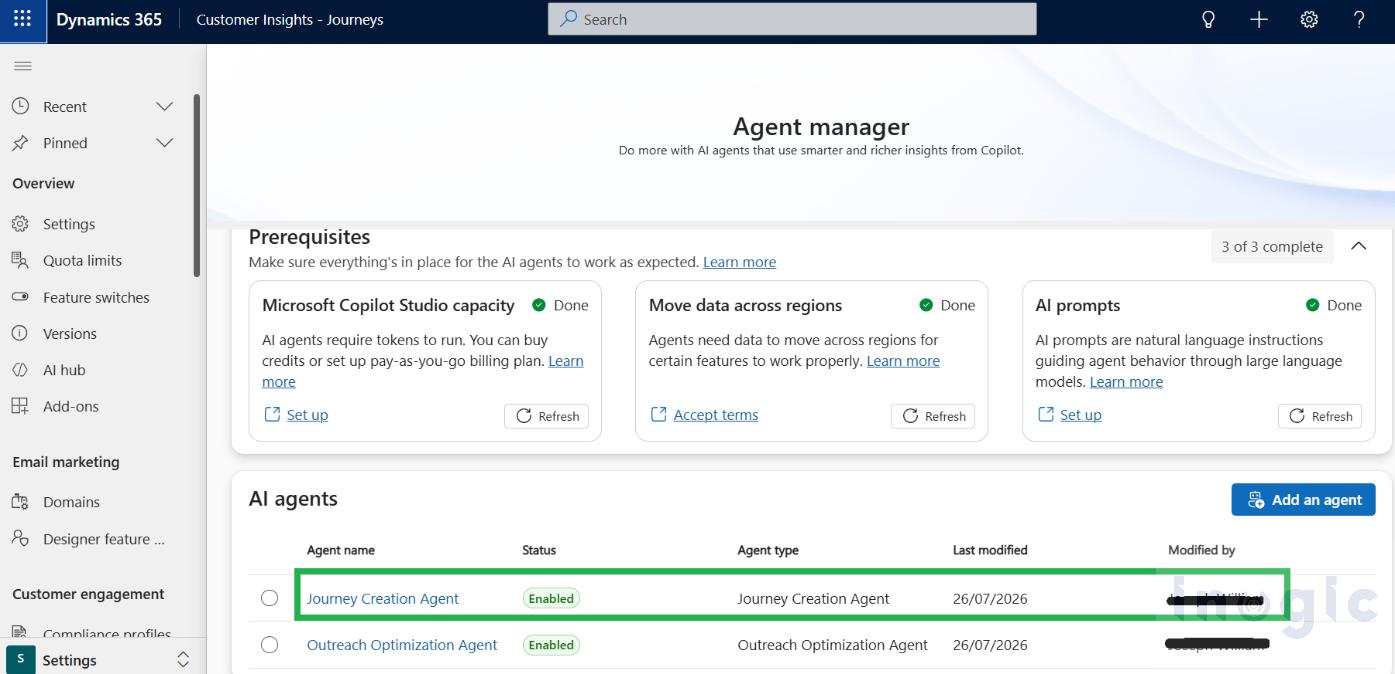Open Learn more link in Move data card
This screenshot has height=674, width=1395.
(x=903, y=361)
